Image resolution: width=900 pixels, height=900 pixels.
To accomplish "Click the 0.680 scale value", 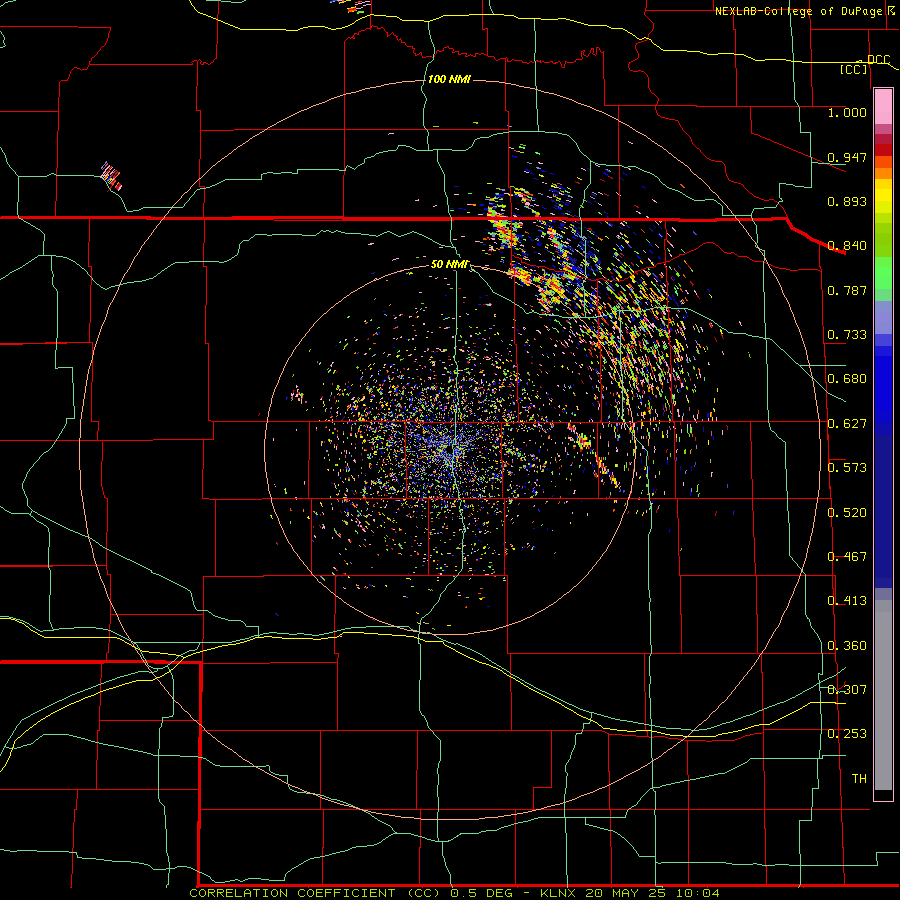I will (x=847, y=378).
